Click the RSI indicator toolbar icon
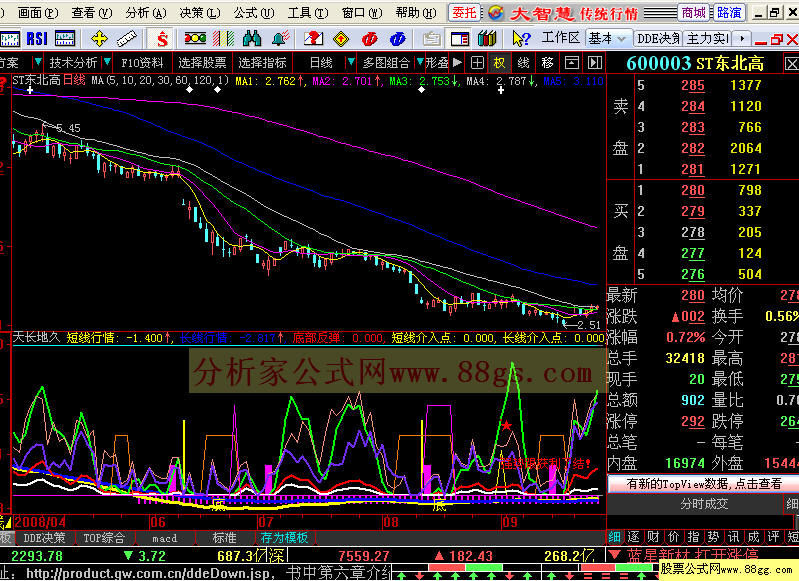 tap(37, 39)
